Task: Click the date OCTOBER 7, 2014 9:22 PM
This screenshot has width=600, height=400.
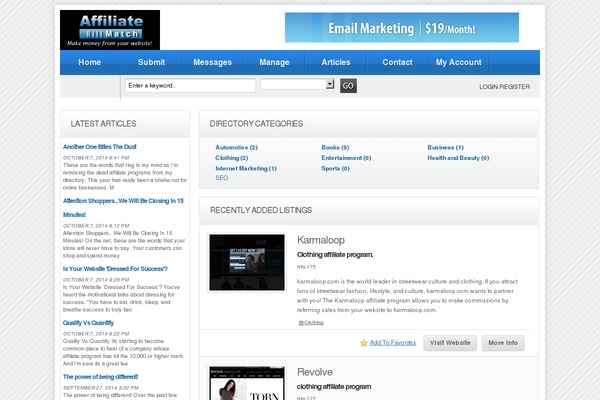Action: click(96, 334)
